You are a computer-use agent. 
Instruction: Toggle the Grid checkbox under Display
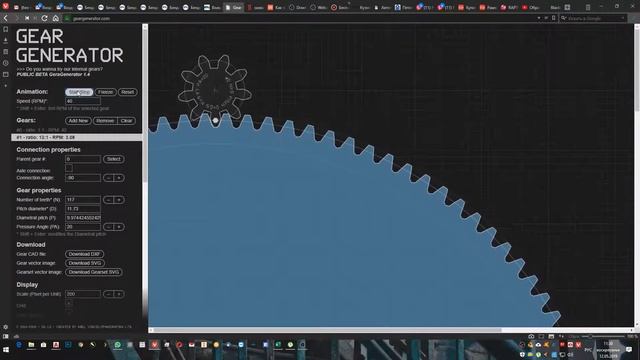click(69, 304)
